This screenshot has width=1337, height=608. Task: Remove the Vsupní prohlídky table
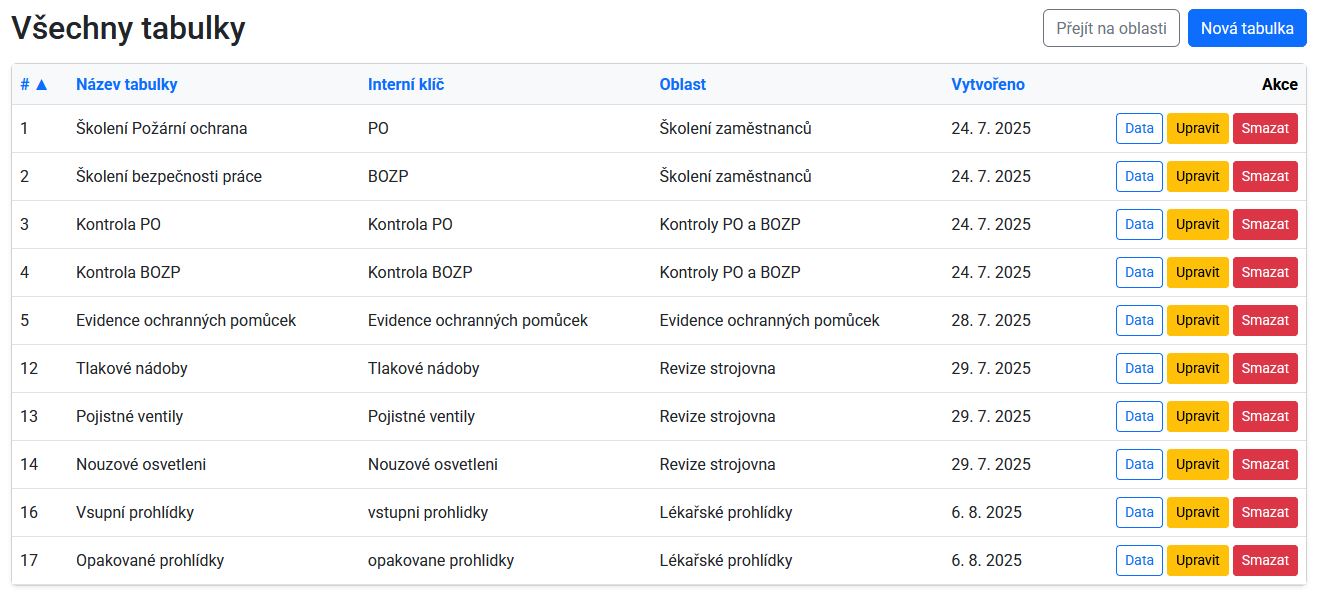coord(1264,512)
